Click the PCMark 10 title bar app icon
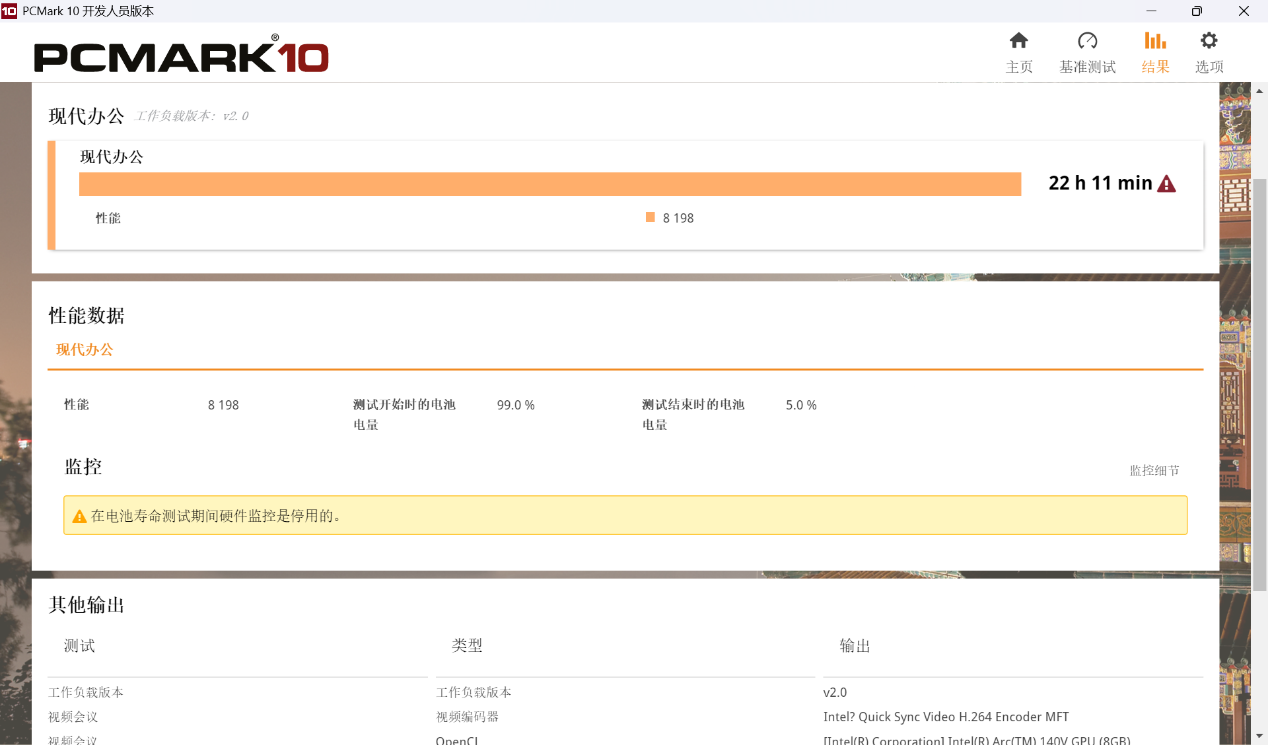Viewport: 1268px width, 745px height. pyautogui.click(x=11, y=11)
